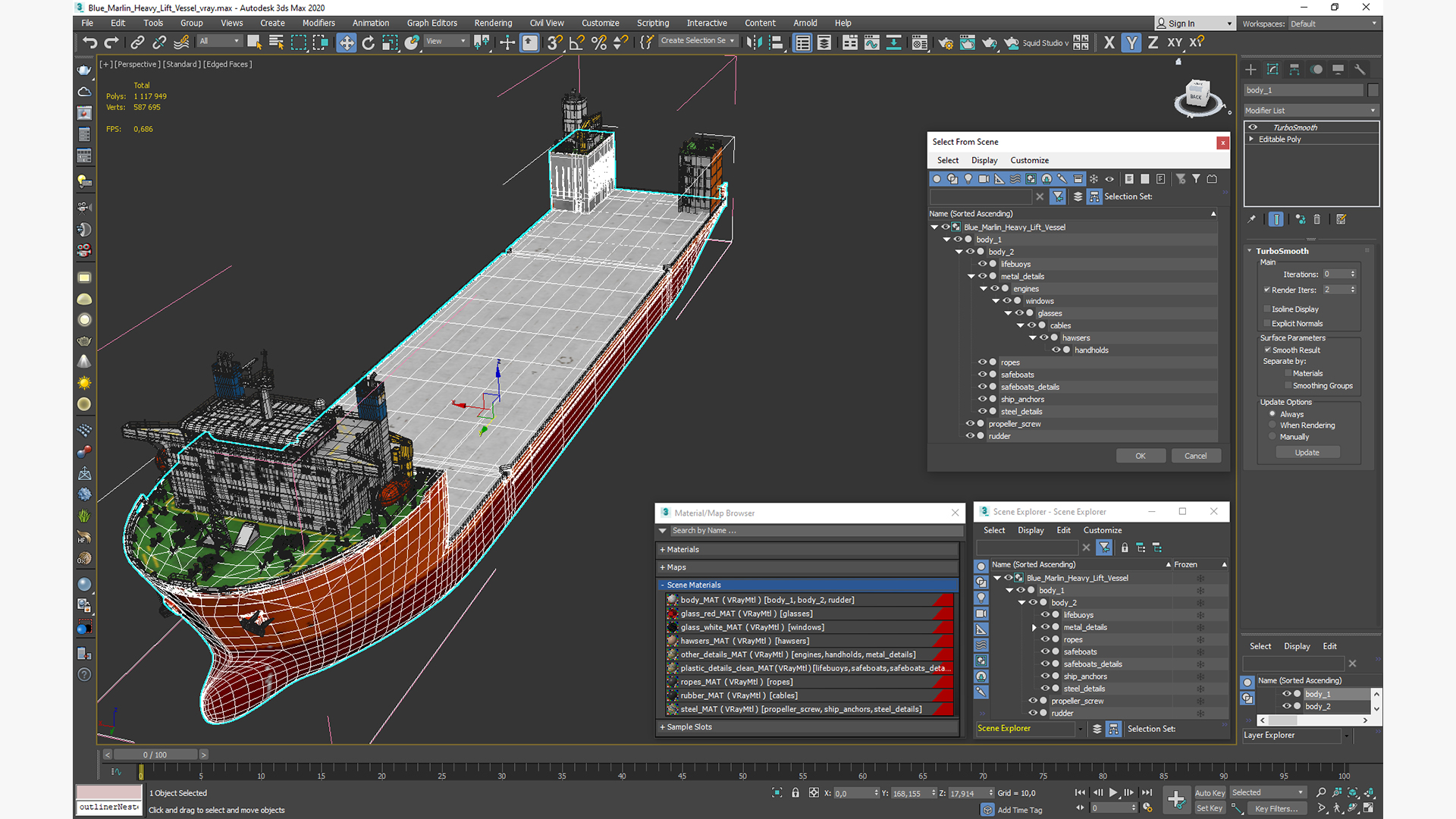The width and height of the screenshot is (1456, 819).
Task: Toggle TurboSmooth modifier eye visibility in stack
Action: [1253, 127]
